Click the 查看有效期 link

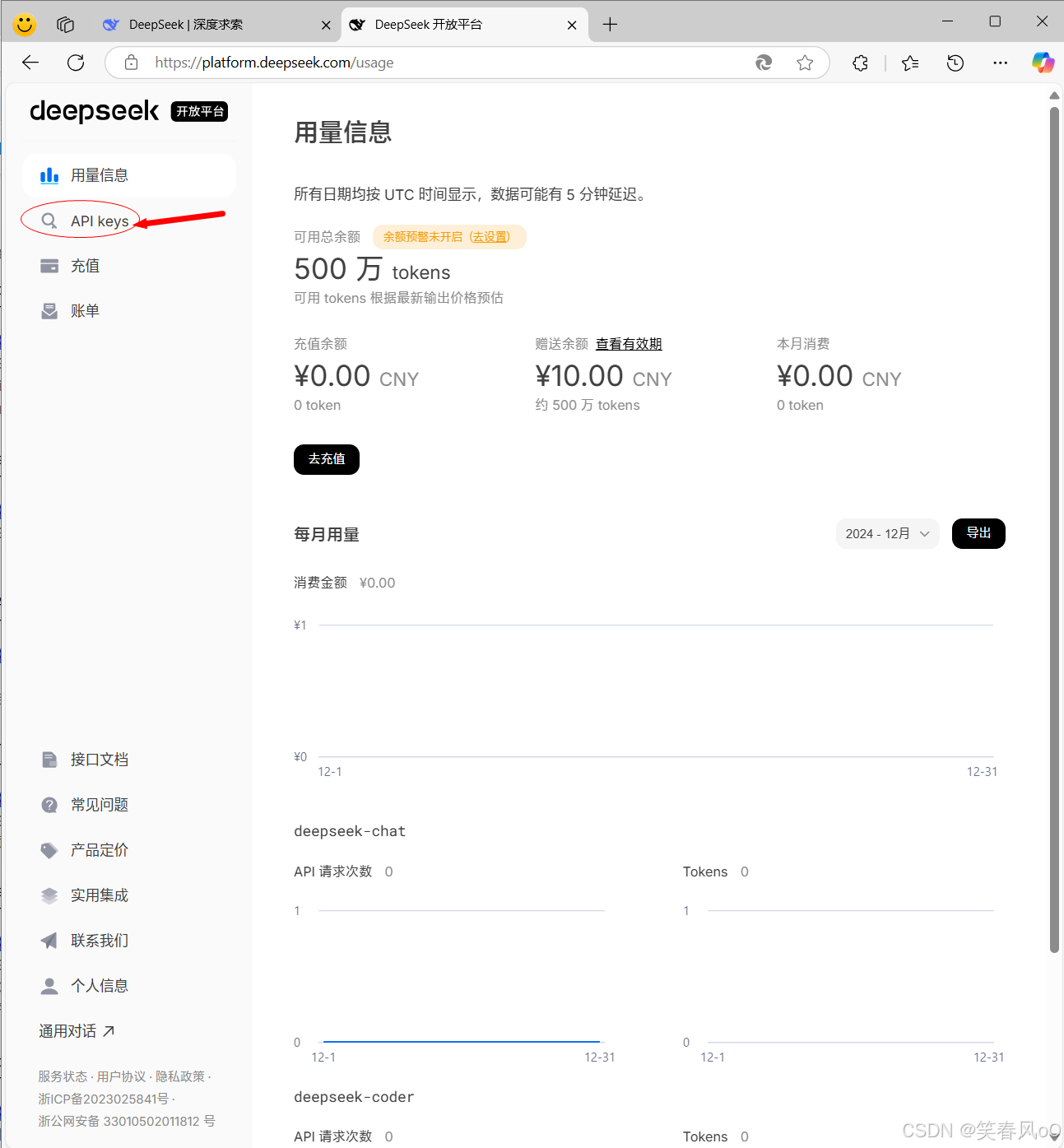629,344
